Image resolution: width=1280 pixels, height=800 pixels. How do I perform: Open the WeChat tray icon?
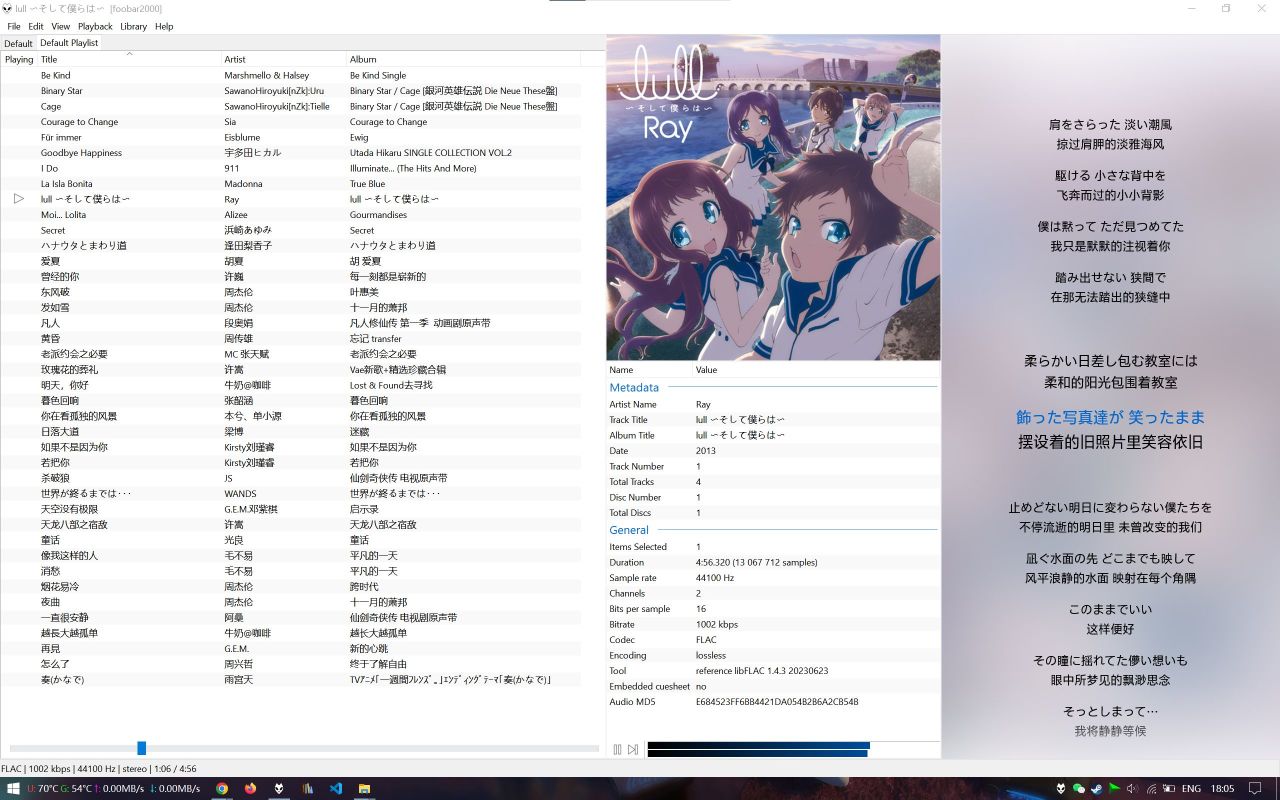coord(1078,788)
